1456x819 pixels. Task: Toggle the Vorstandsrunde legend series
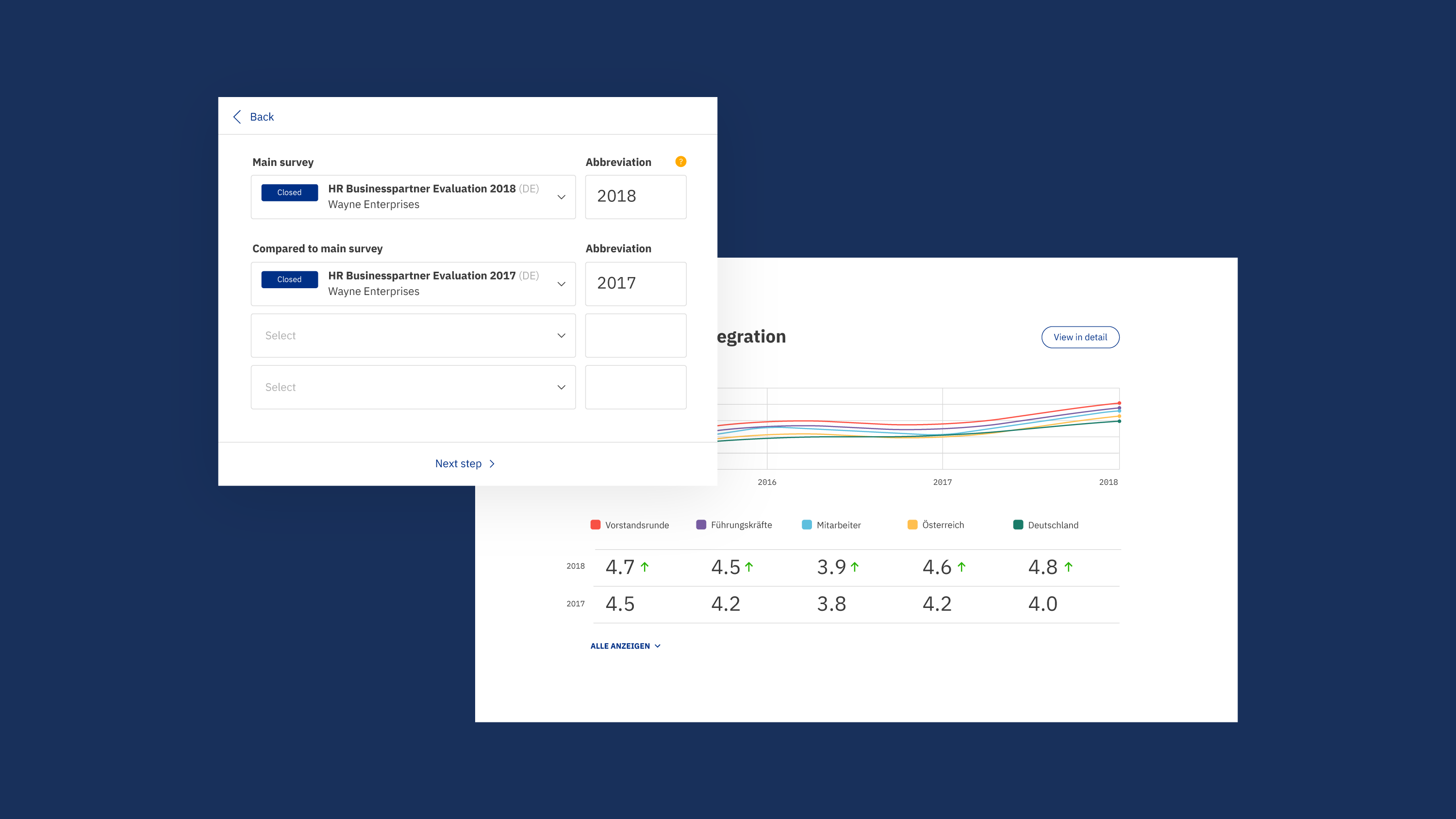point(629,525)
